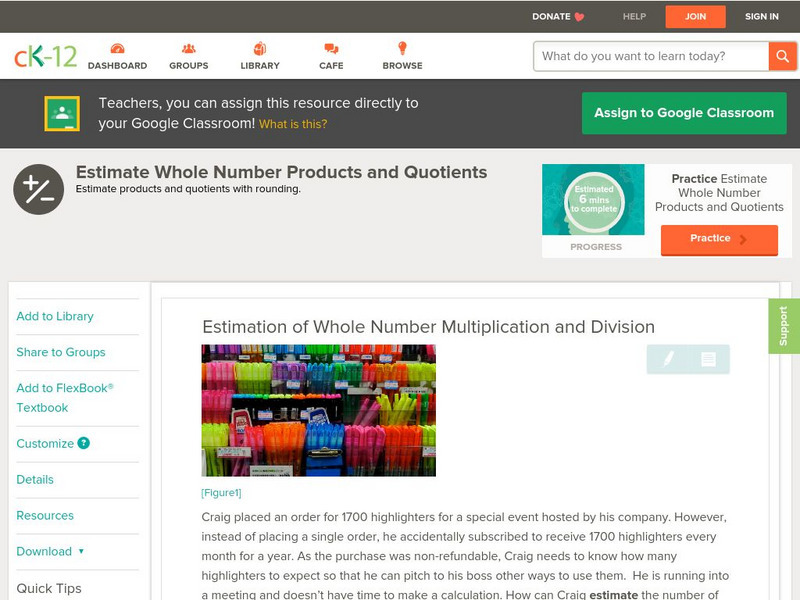Click the orange search magnifier icon
800x600 pixels.
[x=782, y=56]
